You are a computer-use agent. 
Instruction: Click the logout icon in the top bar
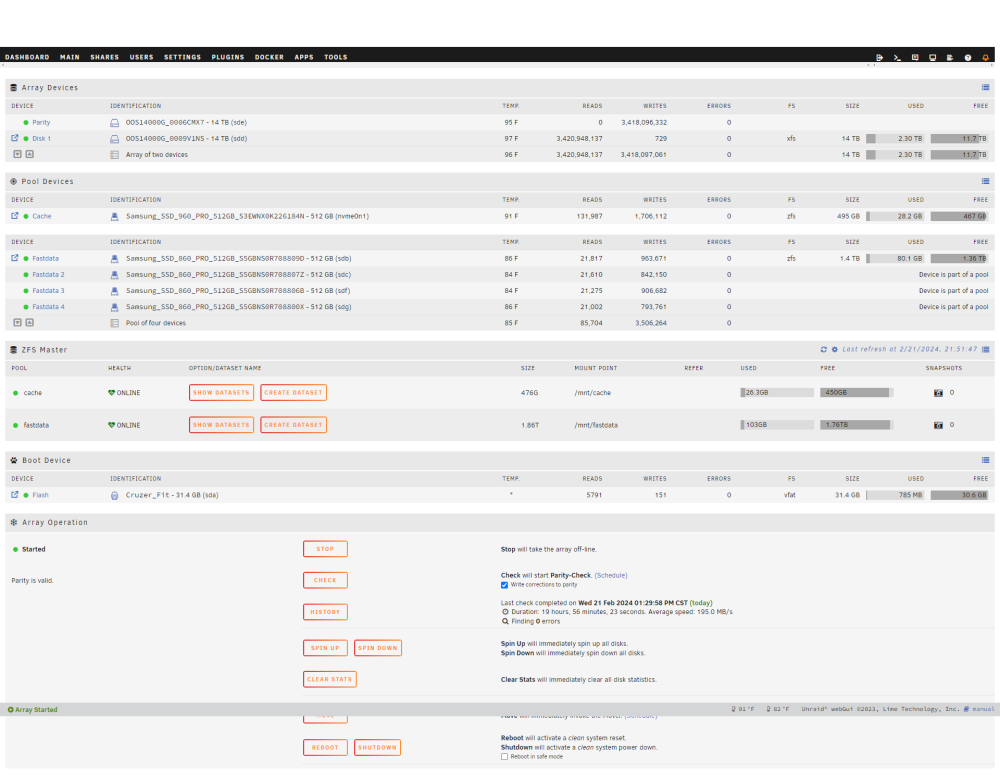(x=879, y=57)
